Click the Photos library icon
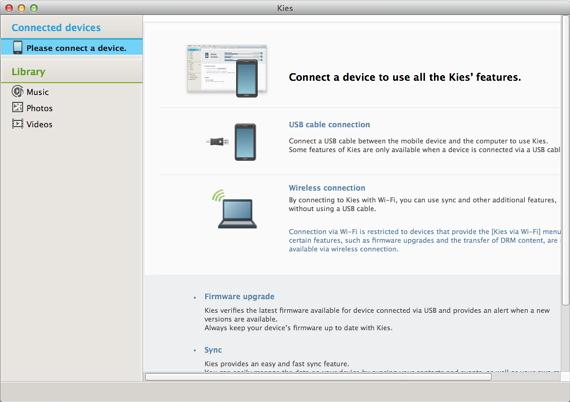 click(x=17, y=107)
